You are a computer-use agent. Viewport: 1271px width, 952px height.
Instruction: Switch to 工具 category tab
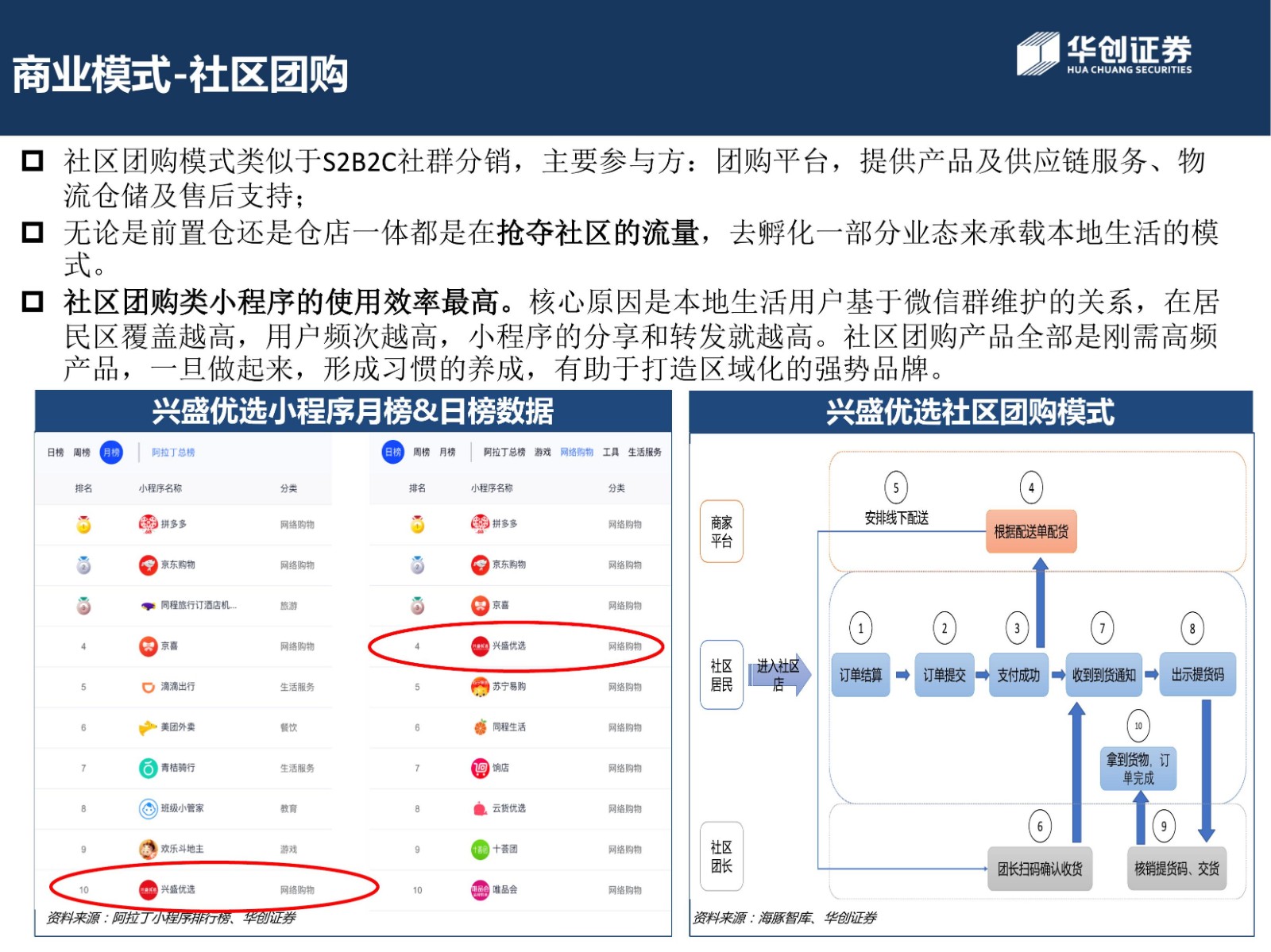pyautogui.click(x=611, y=452)
